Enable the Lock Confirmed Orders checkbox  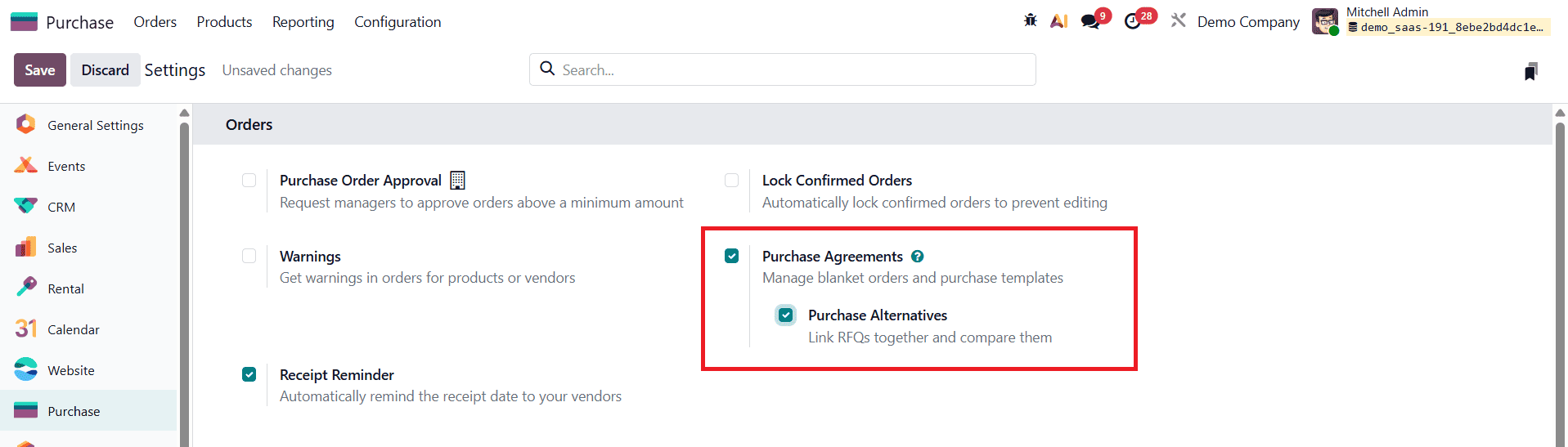732,181
